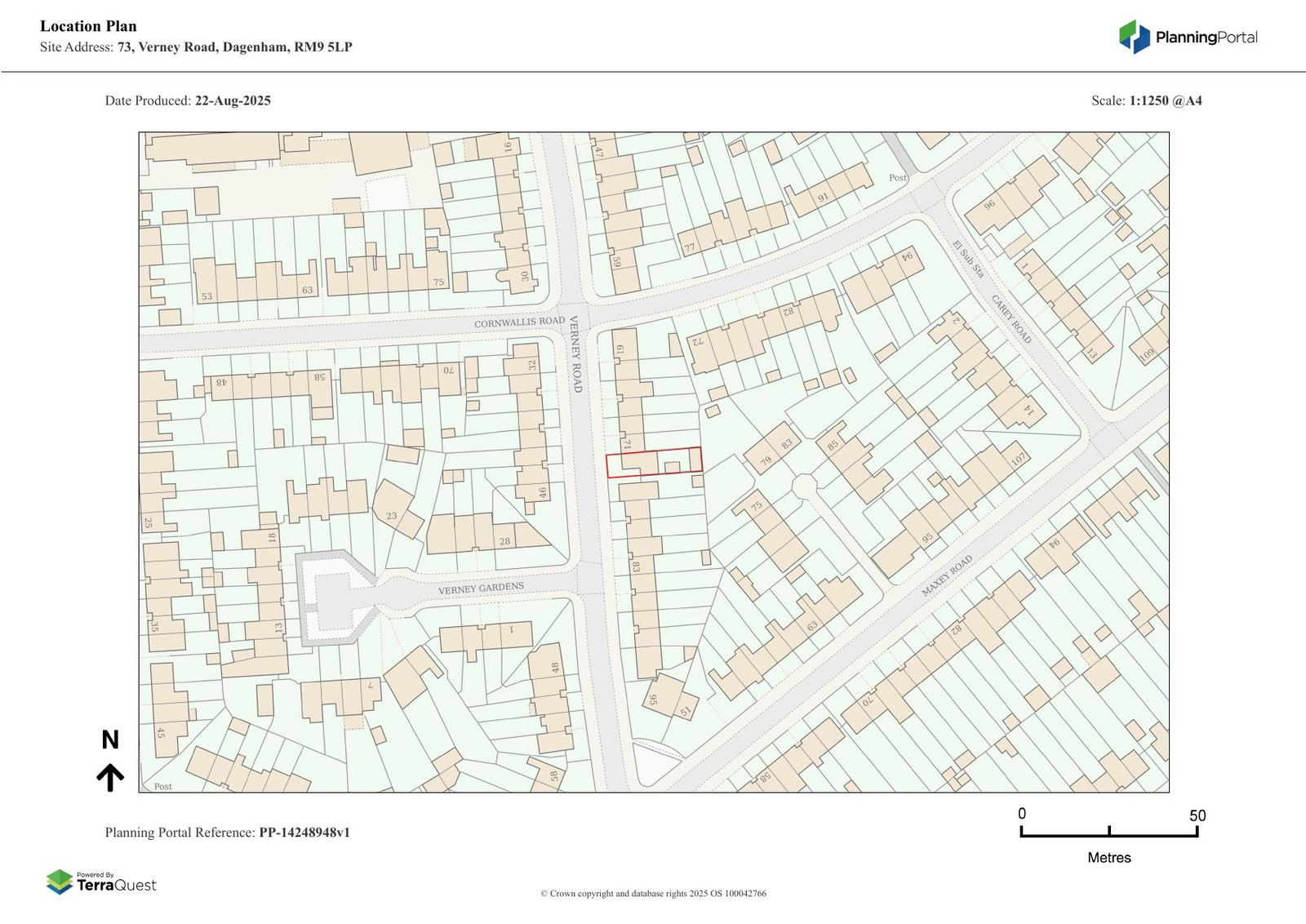Click the 'CORNWALLIS ROAD' label
The image size is (1306, 924).
pyautogui.click(x=519, y=322)
